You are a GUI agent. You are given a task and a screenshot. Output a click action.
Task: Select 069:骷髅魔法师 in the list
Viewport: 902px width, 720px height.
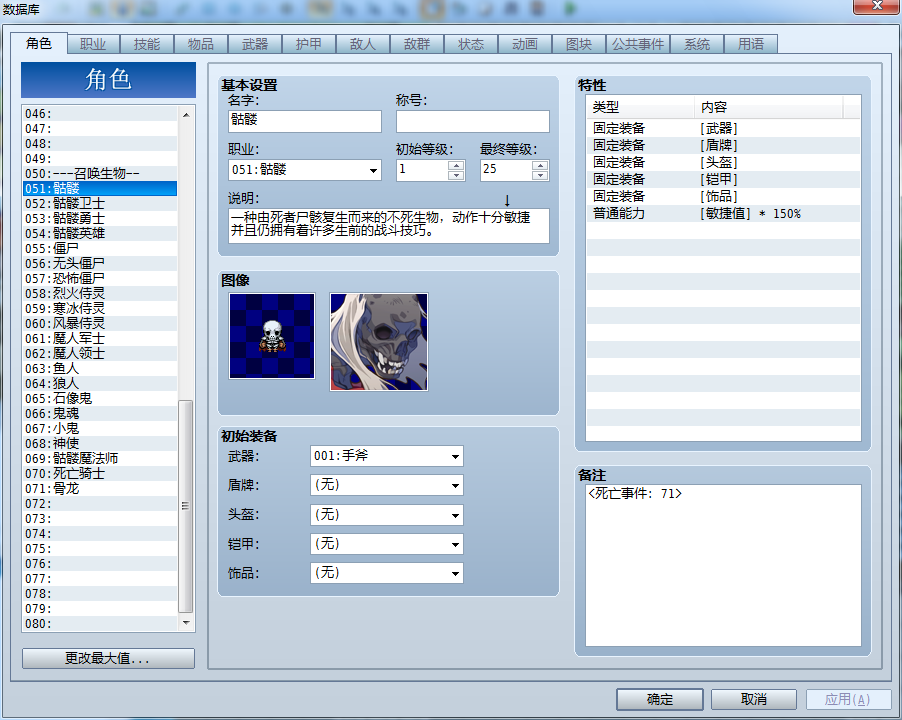pyautogui.click(x=100, y=458)
